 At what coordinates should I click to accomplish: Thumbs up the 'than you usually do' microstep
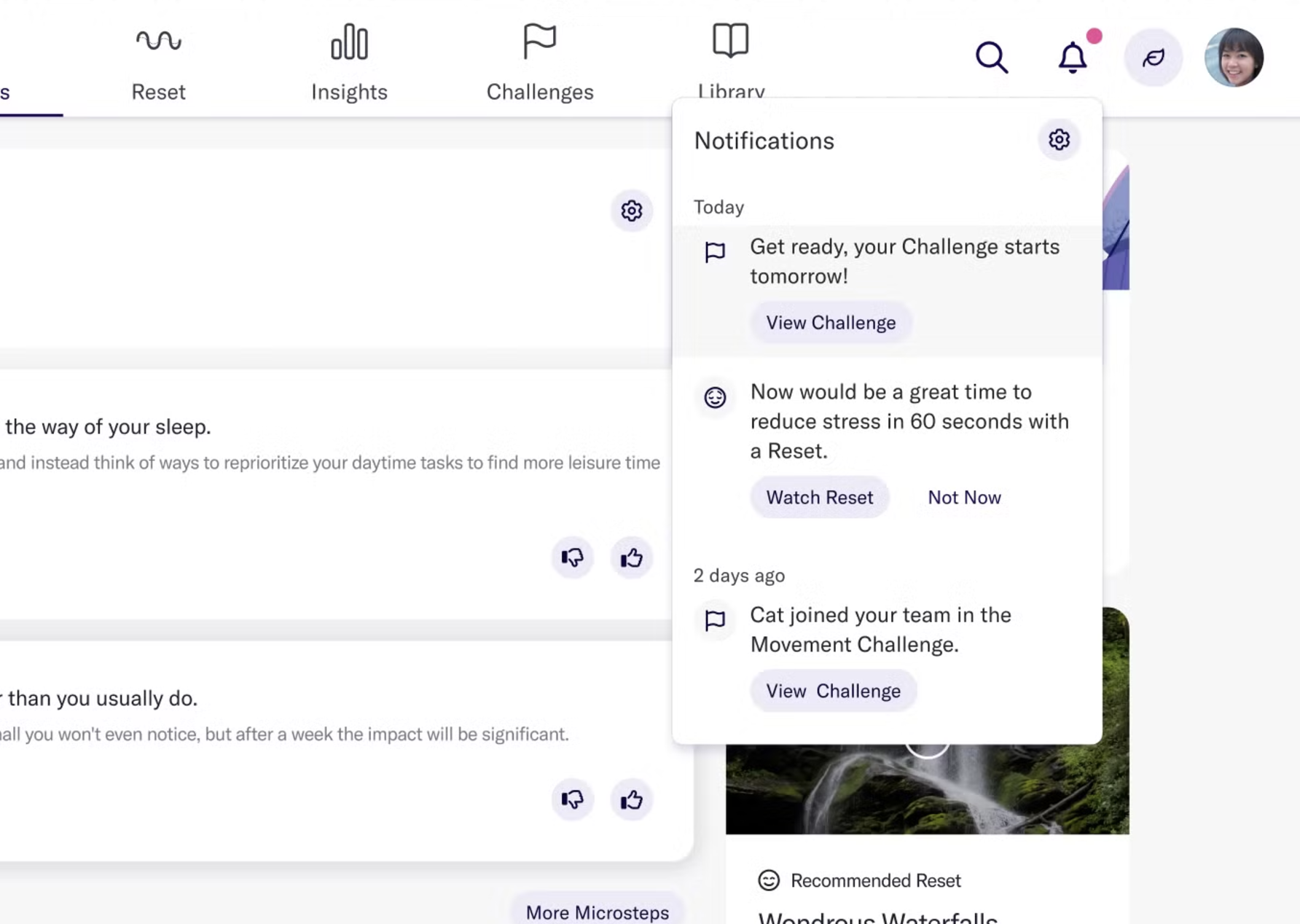(632, 799)
